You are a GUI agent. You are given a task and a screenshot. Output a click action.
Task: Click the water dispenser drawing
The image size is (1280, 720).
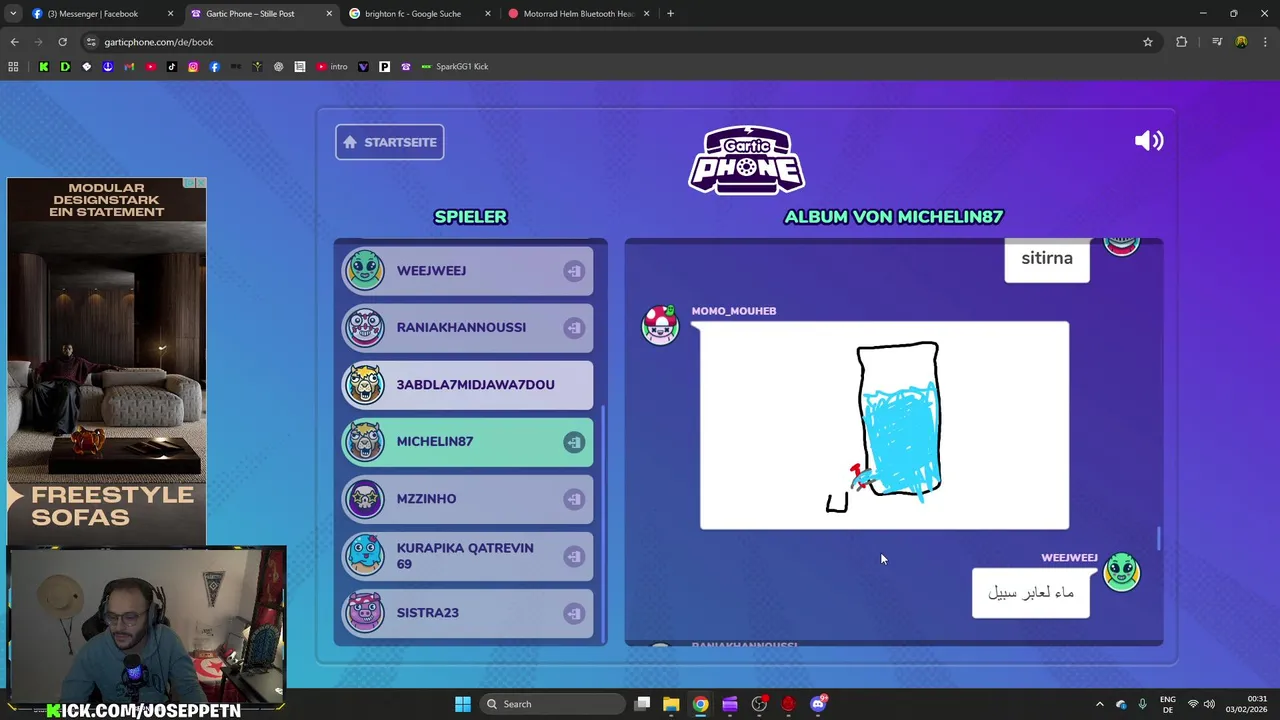click(884, 425)
